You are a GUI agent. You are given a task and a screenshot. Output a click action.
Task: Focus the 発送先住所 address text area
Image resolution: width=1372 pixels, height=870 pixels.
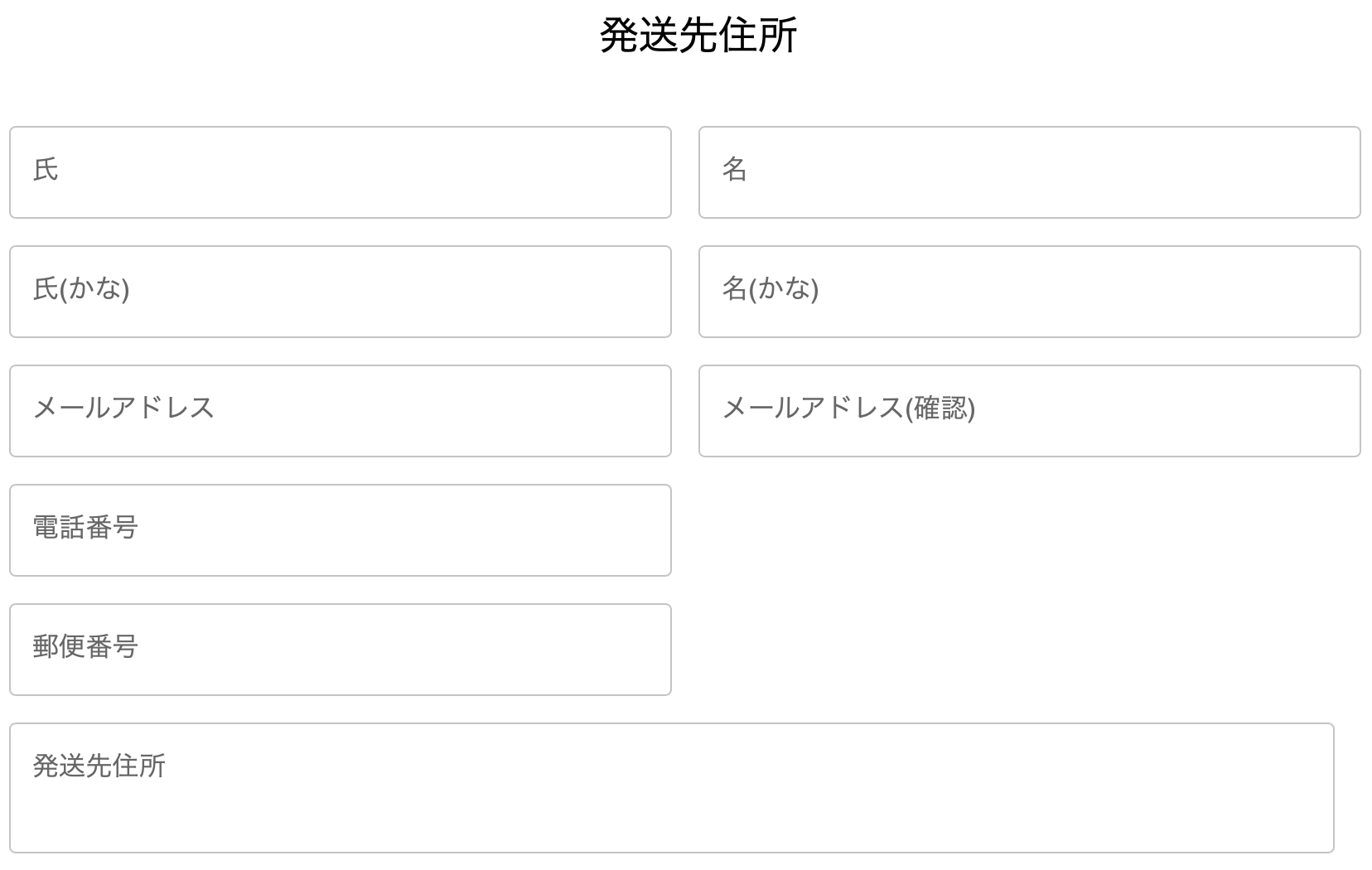pyautogui.click(x=671, y=788)
